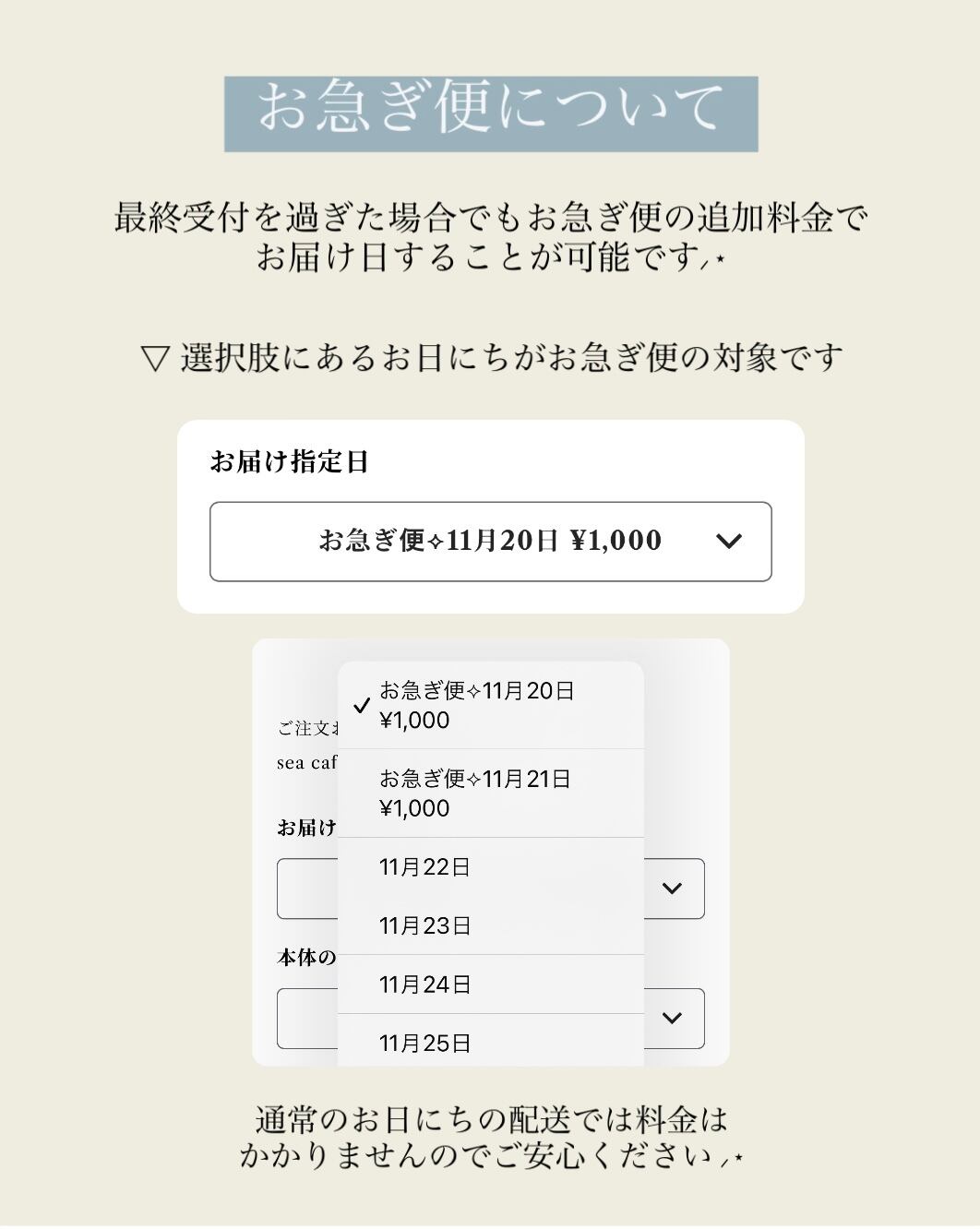This screenshot has width=980, height=1229.
Task: Click the ▽ triangle before 選択肢にある
Action: [x=155, y=358]
